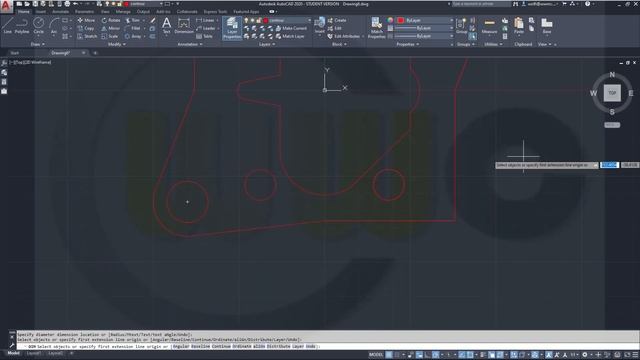Click the Fillet tool
The height and width of the screenshot is (360, 640).
point(133,28)
